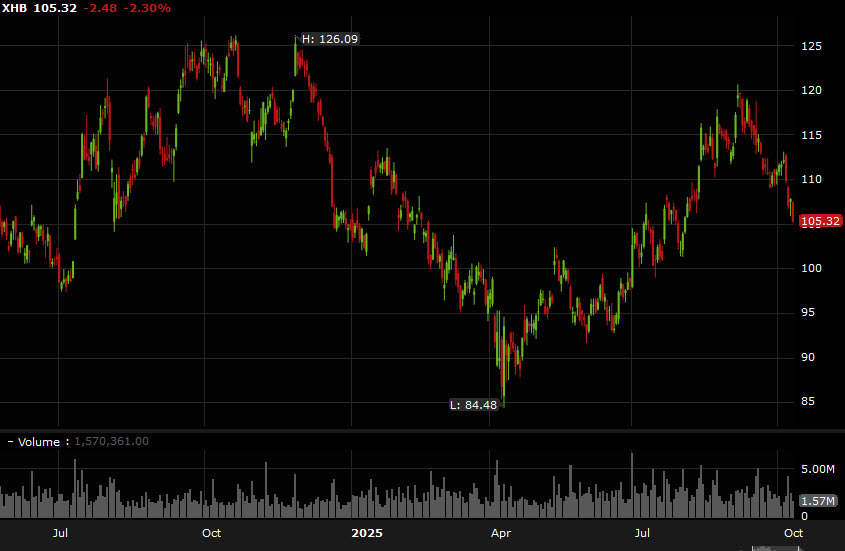This screenshot has height=551, width=845.
Task: Collapse the Volume panel with the minus sign
Action: point(10,441)
